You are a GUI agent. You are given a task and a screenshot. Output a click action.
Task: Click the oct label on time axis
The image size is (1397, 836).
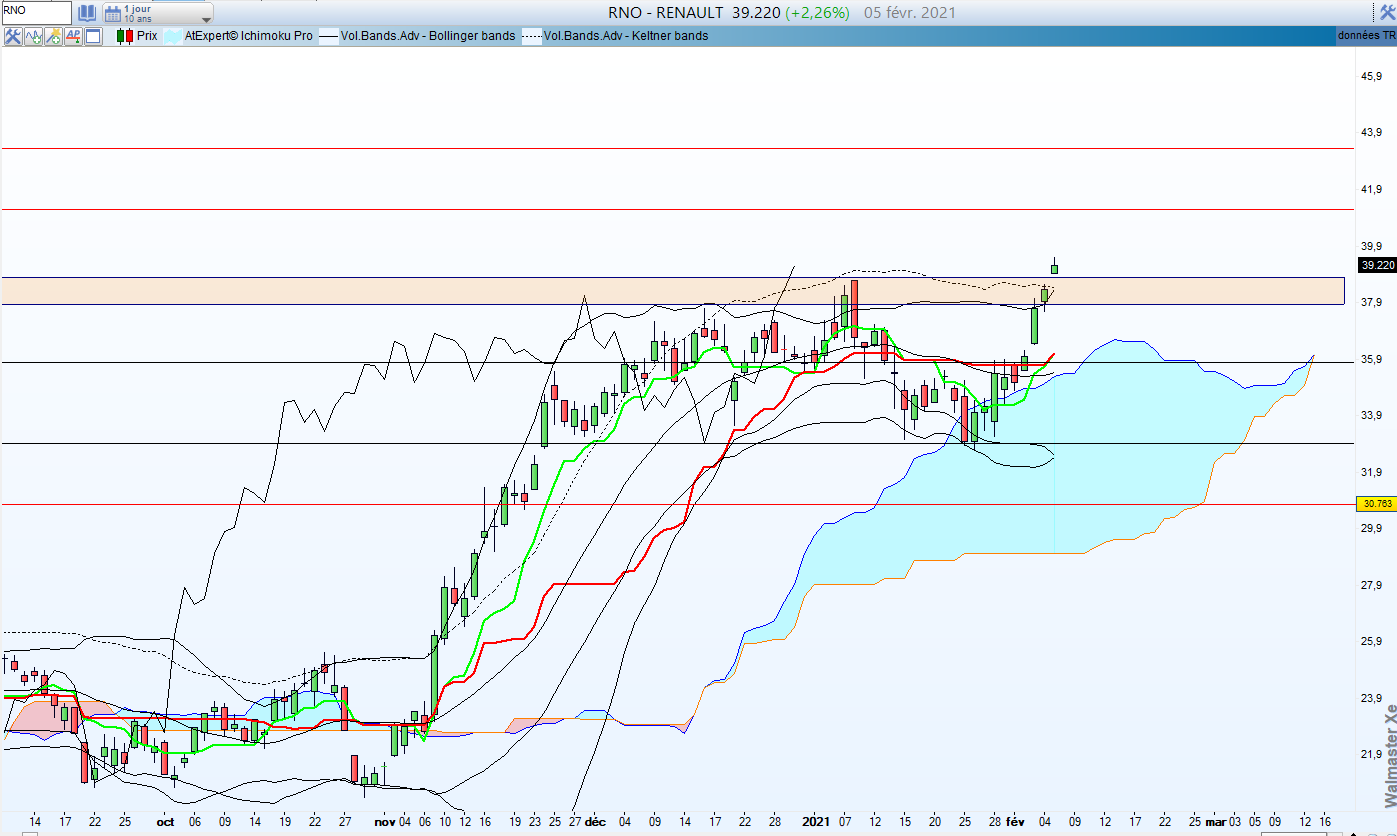point(165,822)
